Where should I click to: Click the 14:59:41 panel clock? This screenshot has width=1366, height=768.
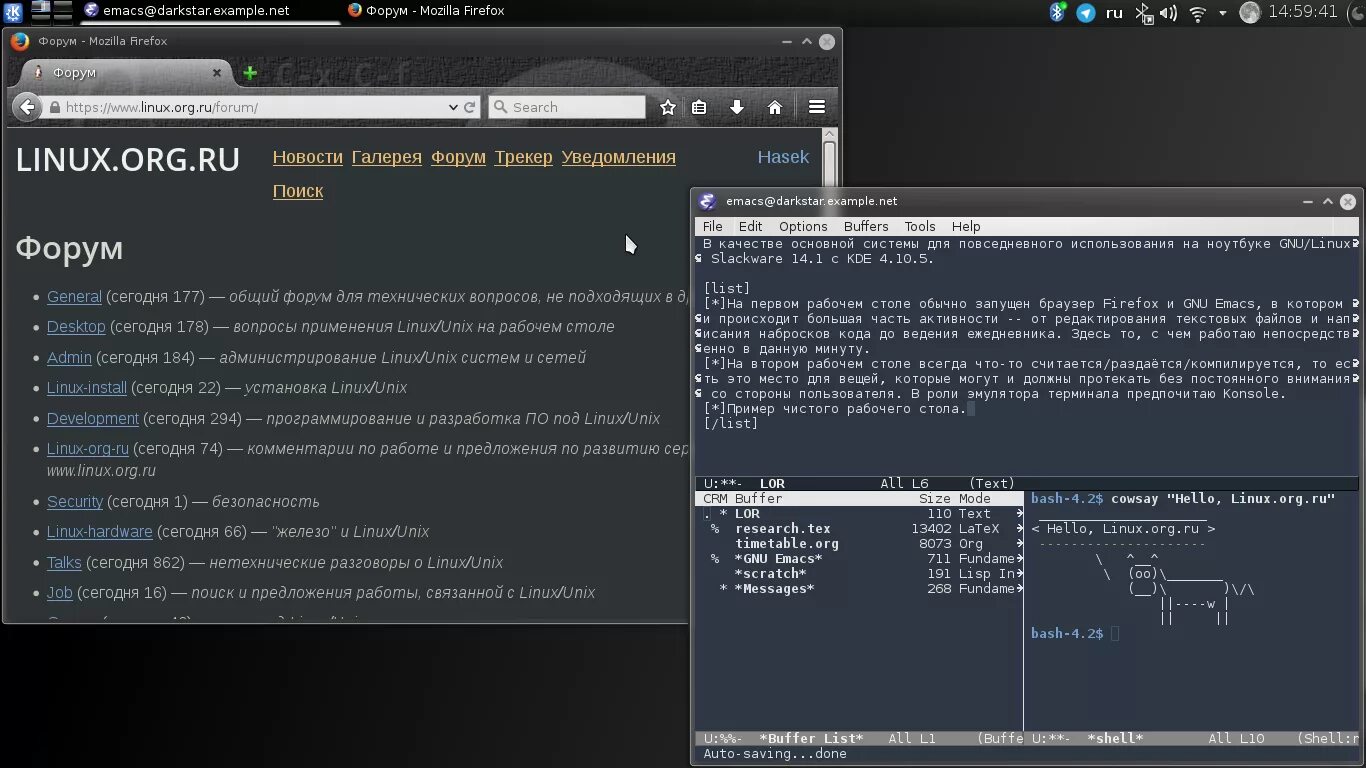click(x=1302, y=12)
